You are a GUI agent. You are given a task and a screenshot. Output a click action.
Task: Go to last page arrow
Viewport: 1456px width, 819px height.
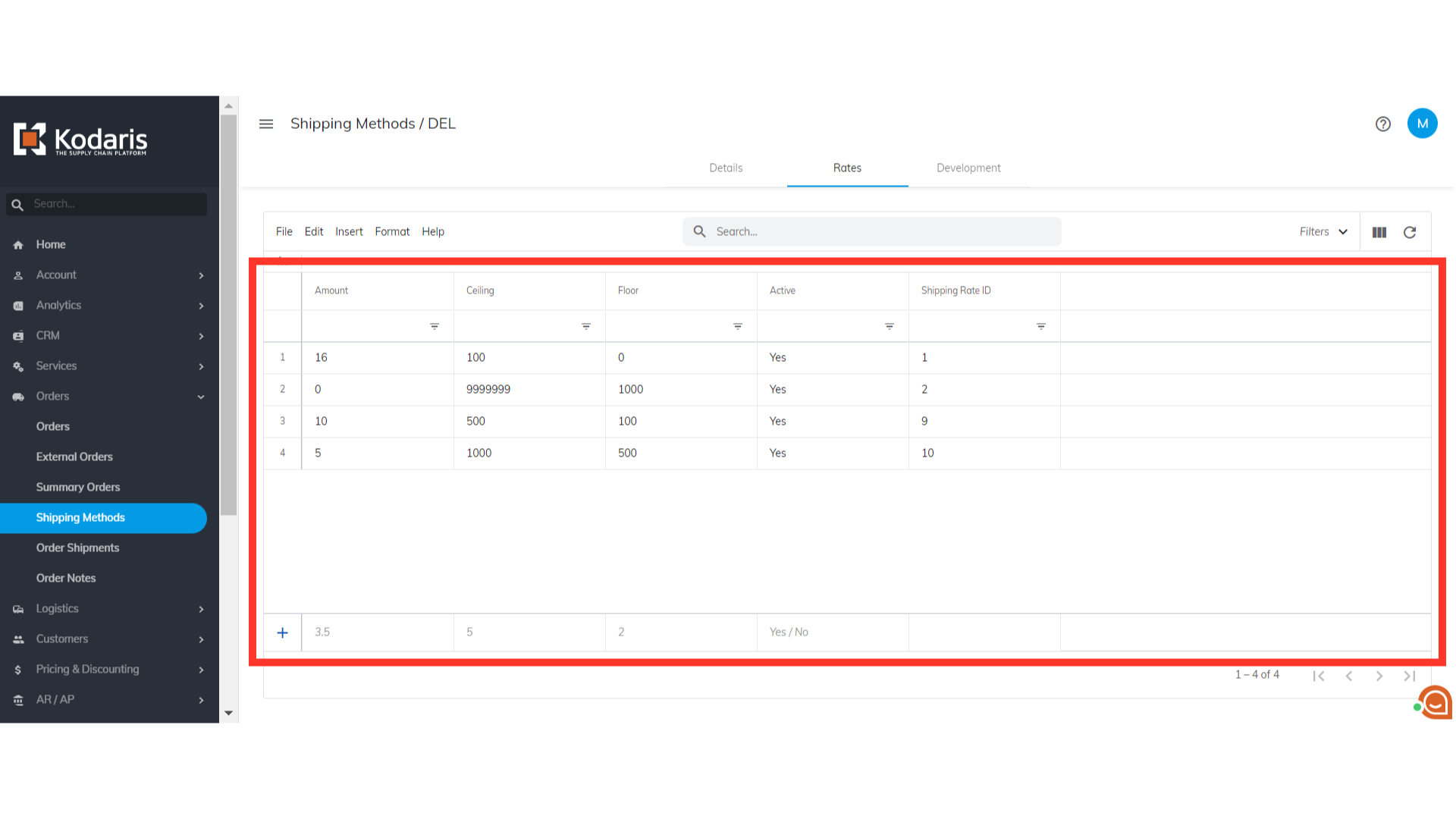point(1409,676)
